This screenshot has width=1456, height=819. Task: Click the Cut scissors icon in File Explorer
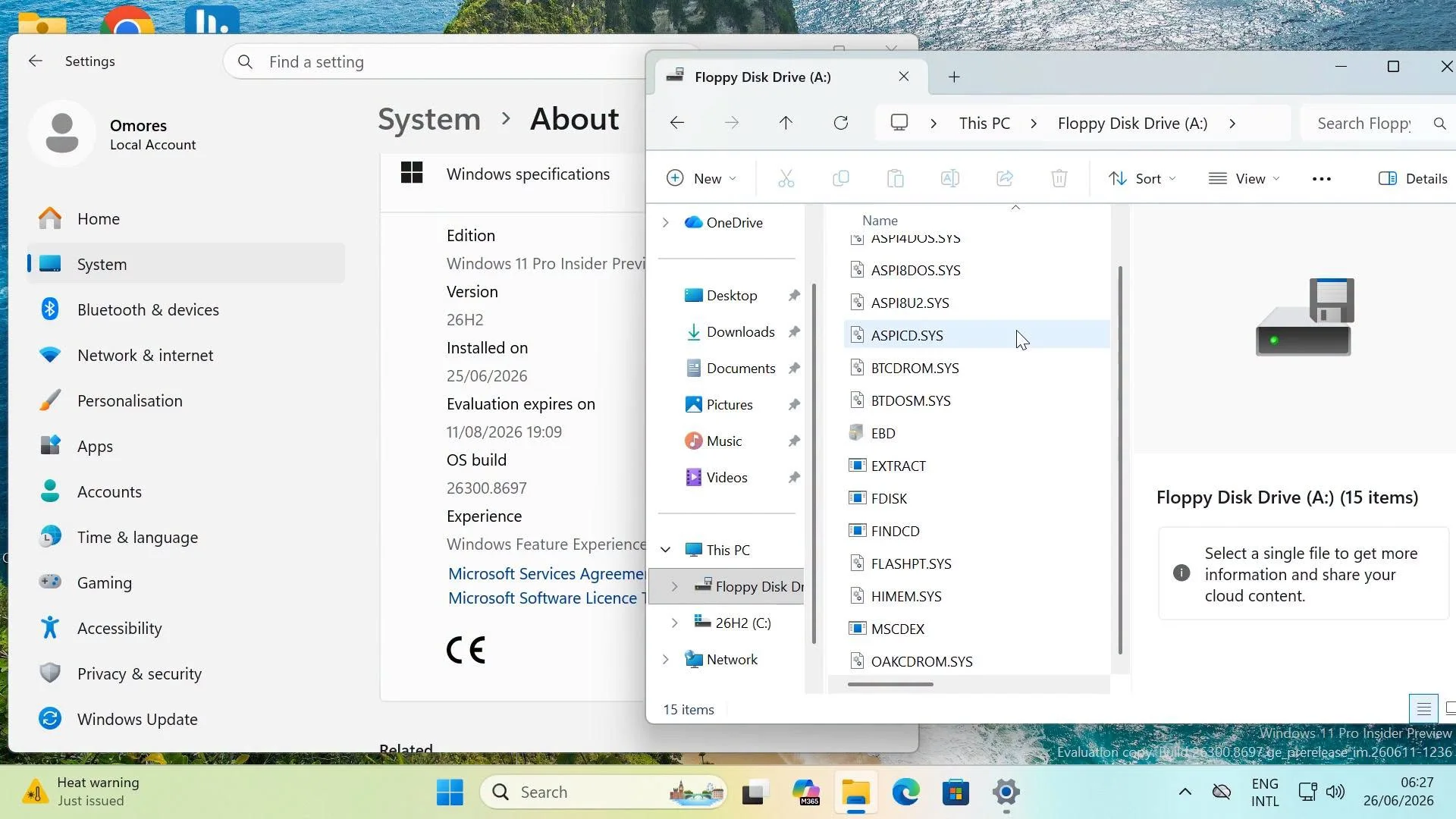[x=786, y=179]
